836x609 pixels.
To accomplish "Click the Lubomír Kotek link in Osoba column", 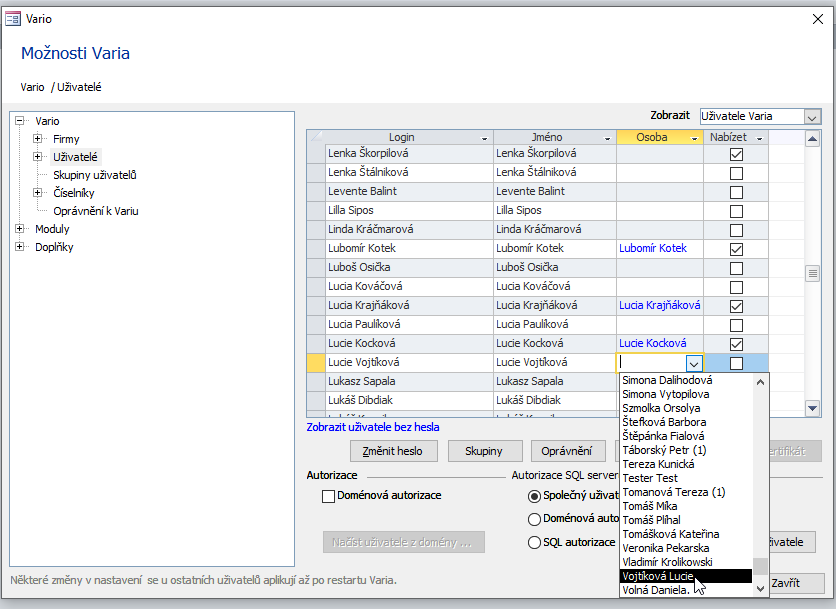I will tap(653, 249).
